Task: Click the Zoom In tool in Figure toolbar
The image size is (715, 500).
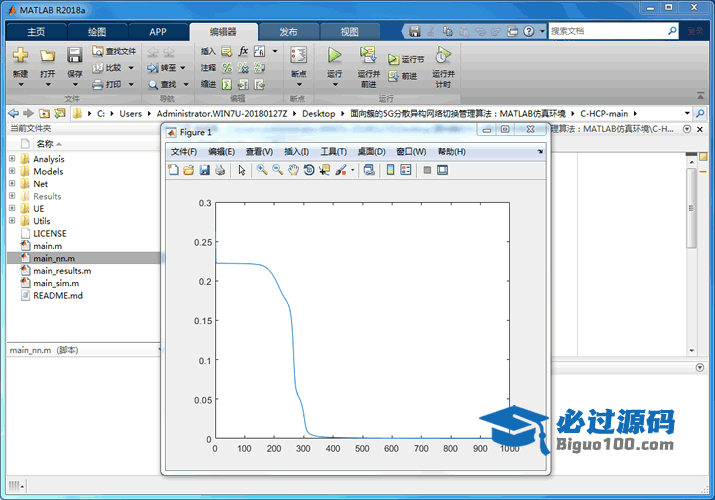Action: click(x=261, y=170)
